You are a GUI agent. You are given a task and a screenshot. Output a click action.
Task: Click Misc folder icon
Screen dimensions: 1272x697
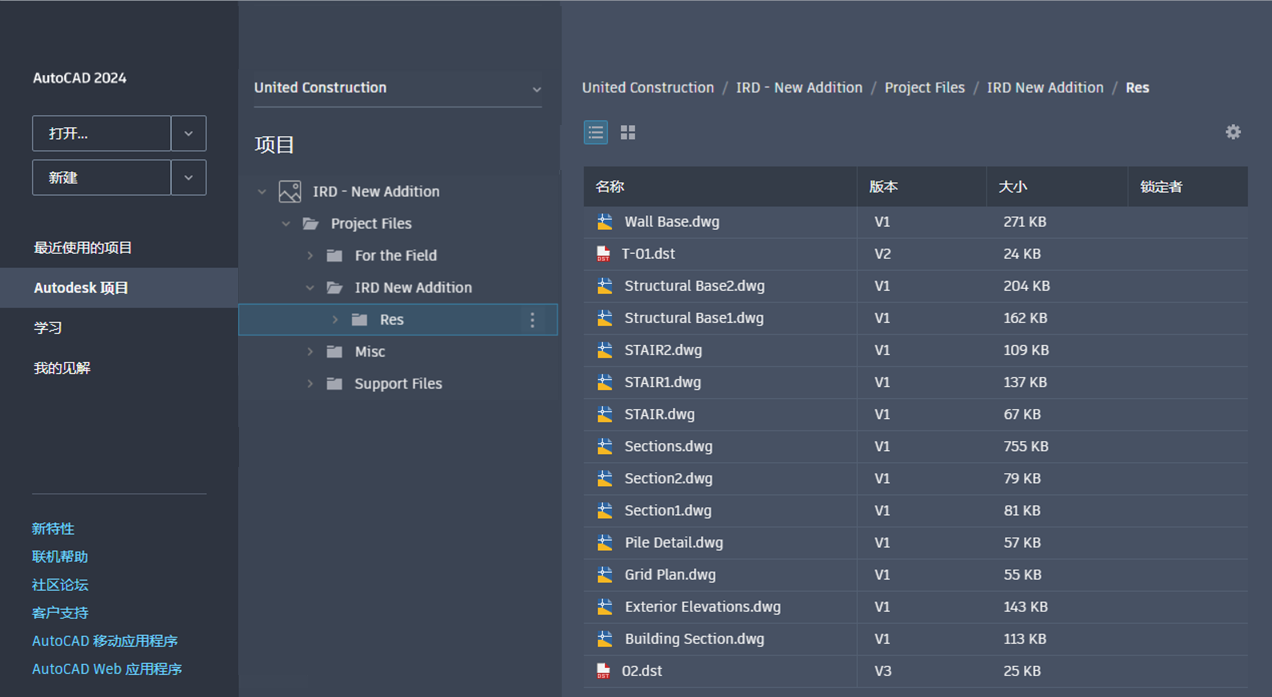click(x=335, y=352)
